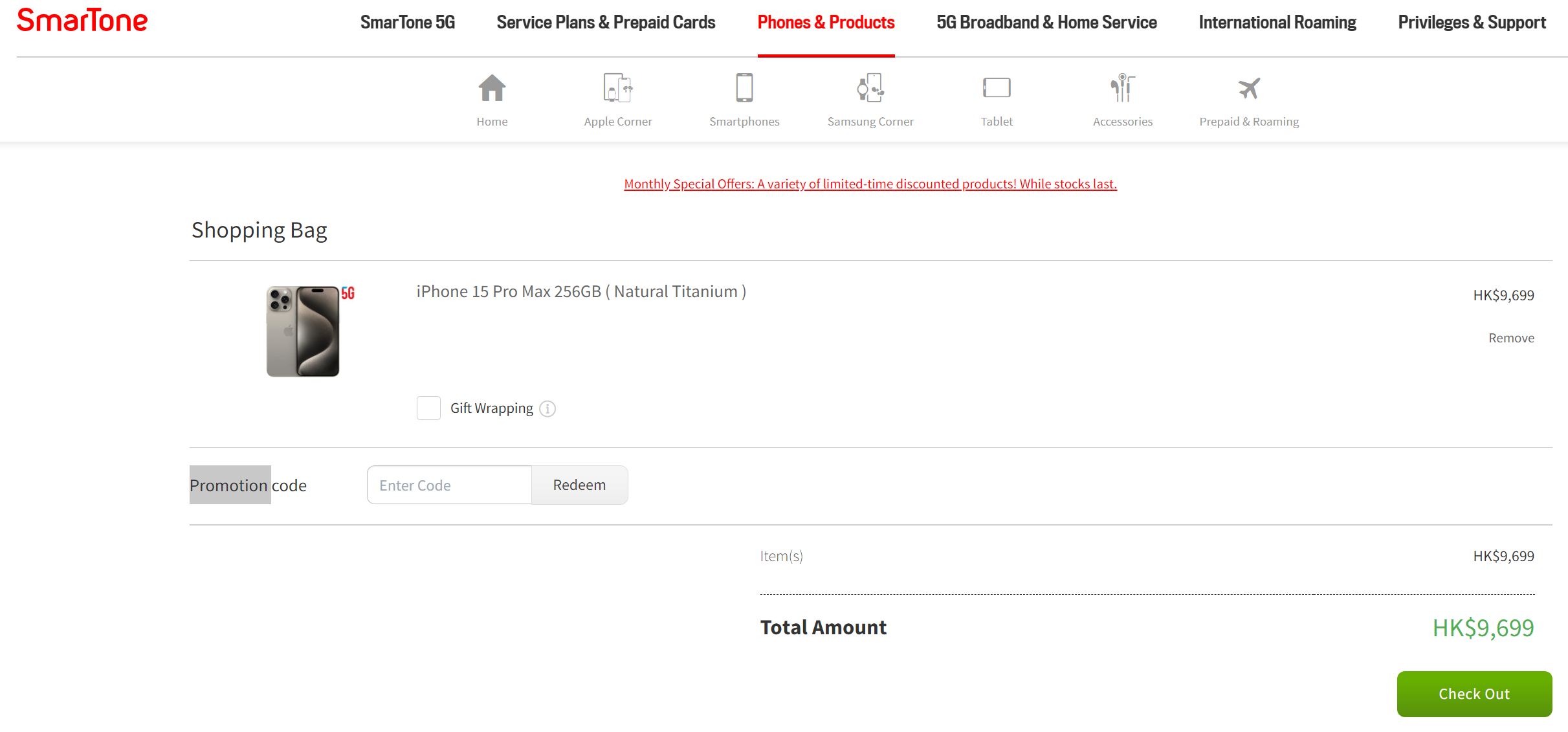Click the Gift Wrapping label text
The width and height of the screenshot is (1568, 732).
[492, 408]
